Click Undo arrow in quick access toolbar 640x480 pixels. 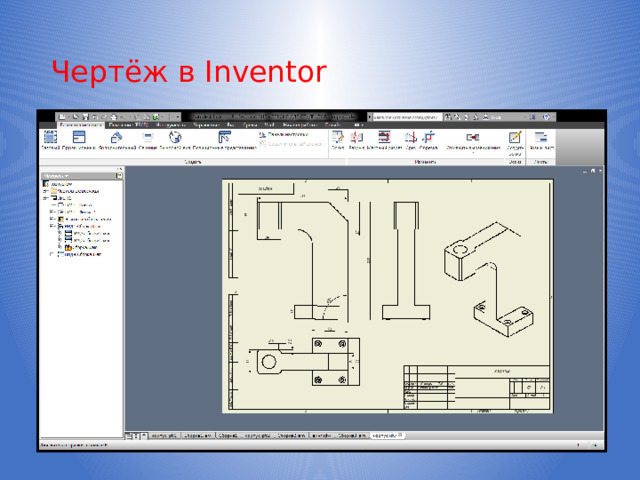(95, 117)
